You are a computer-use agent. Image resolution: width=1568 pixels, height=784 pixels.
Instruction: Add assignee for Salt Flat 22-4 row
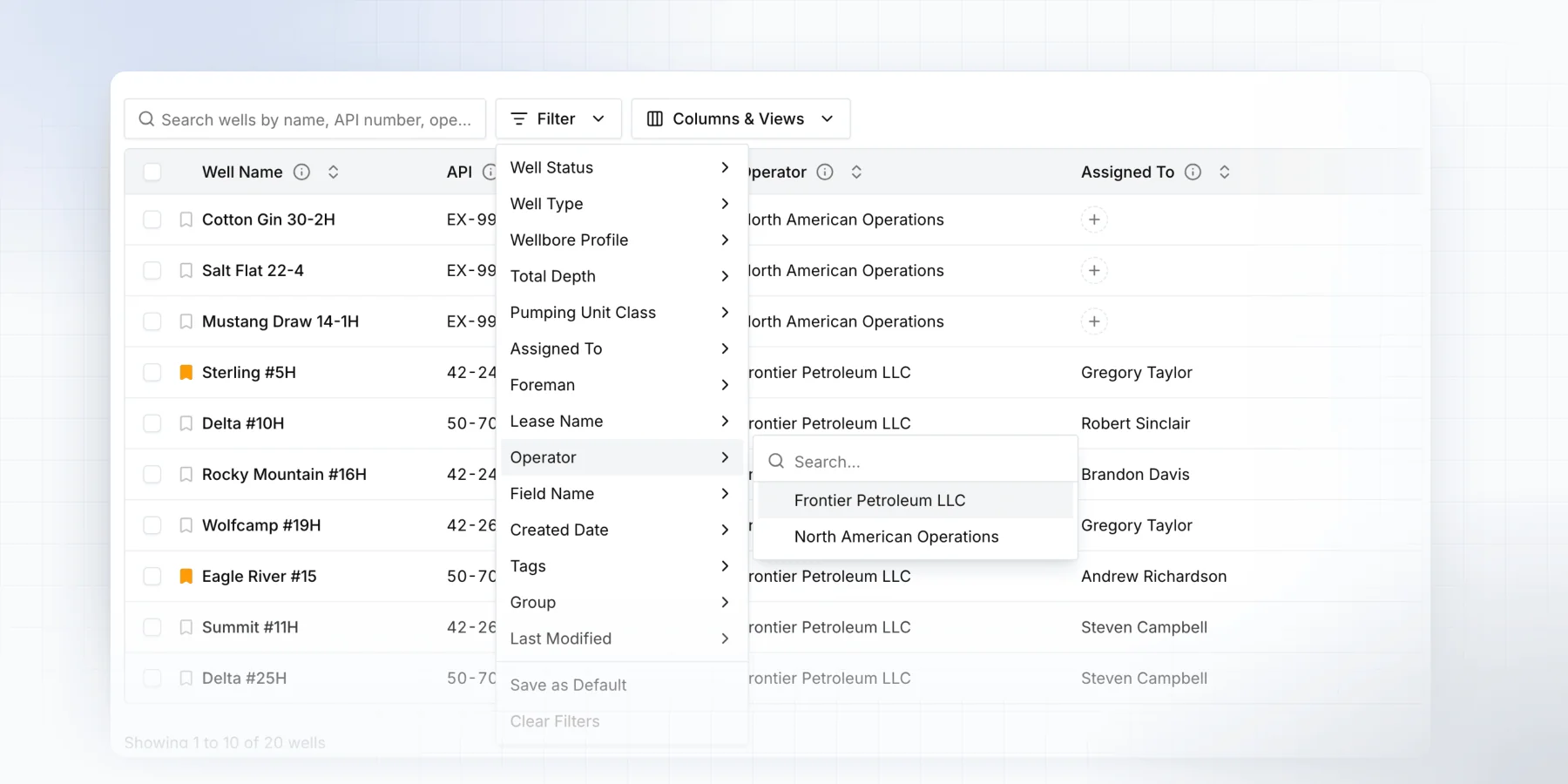pos(1094,271)
